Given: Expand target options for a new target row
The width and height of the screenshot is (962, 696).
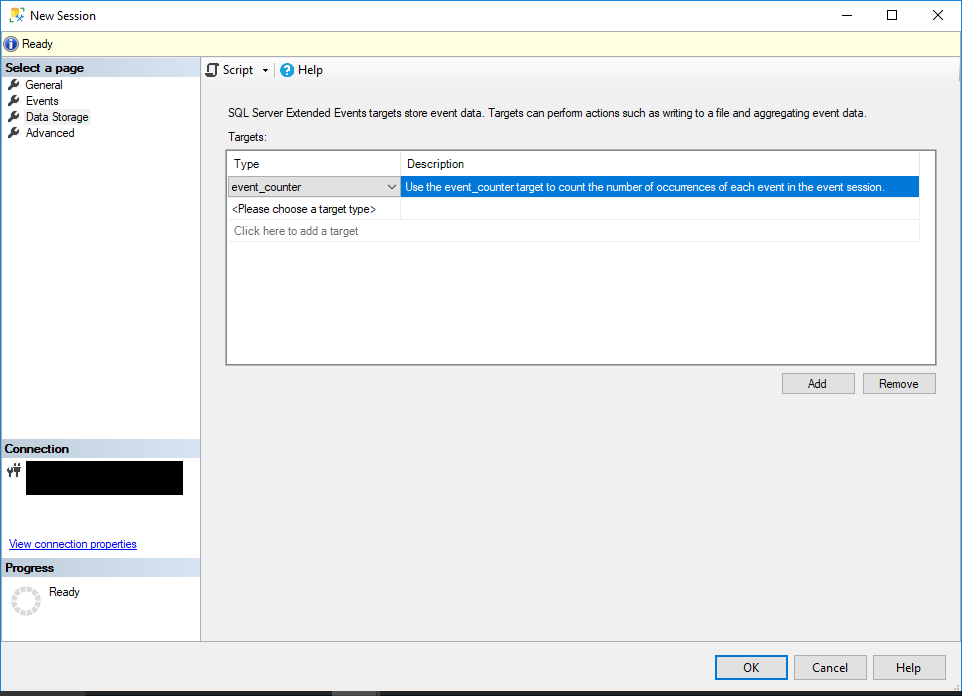Looking at the screenshot, I should [391, 209].
